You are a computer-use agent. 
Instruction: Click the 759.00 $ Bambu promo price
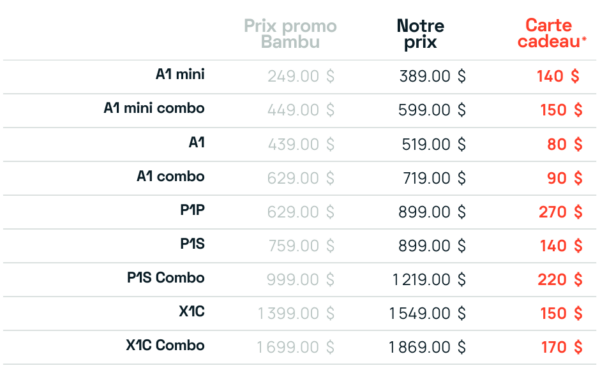point(302,246)
